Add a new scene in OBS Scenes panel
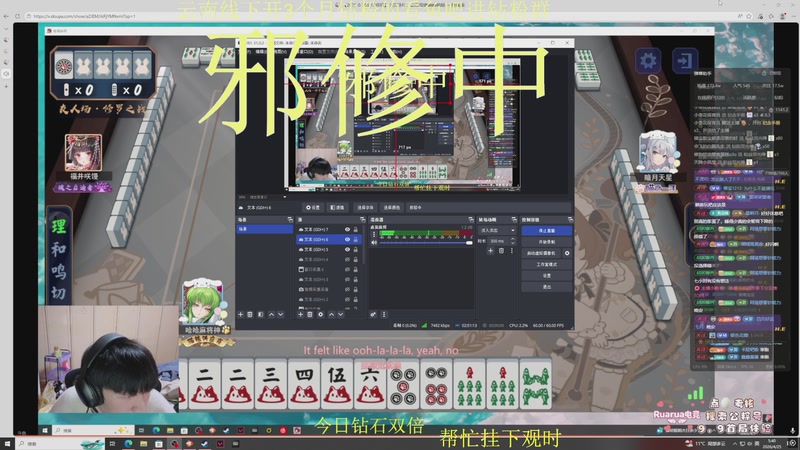The height and width of the screenshot is (450, 800). pyautogui.click(x=241, y=314)
